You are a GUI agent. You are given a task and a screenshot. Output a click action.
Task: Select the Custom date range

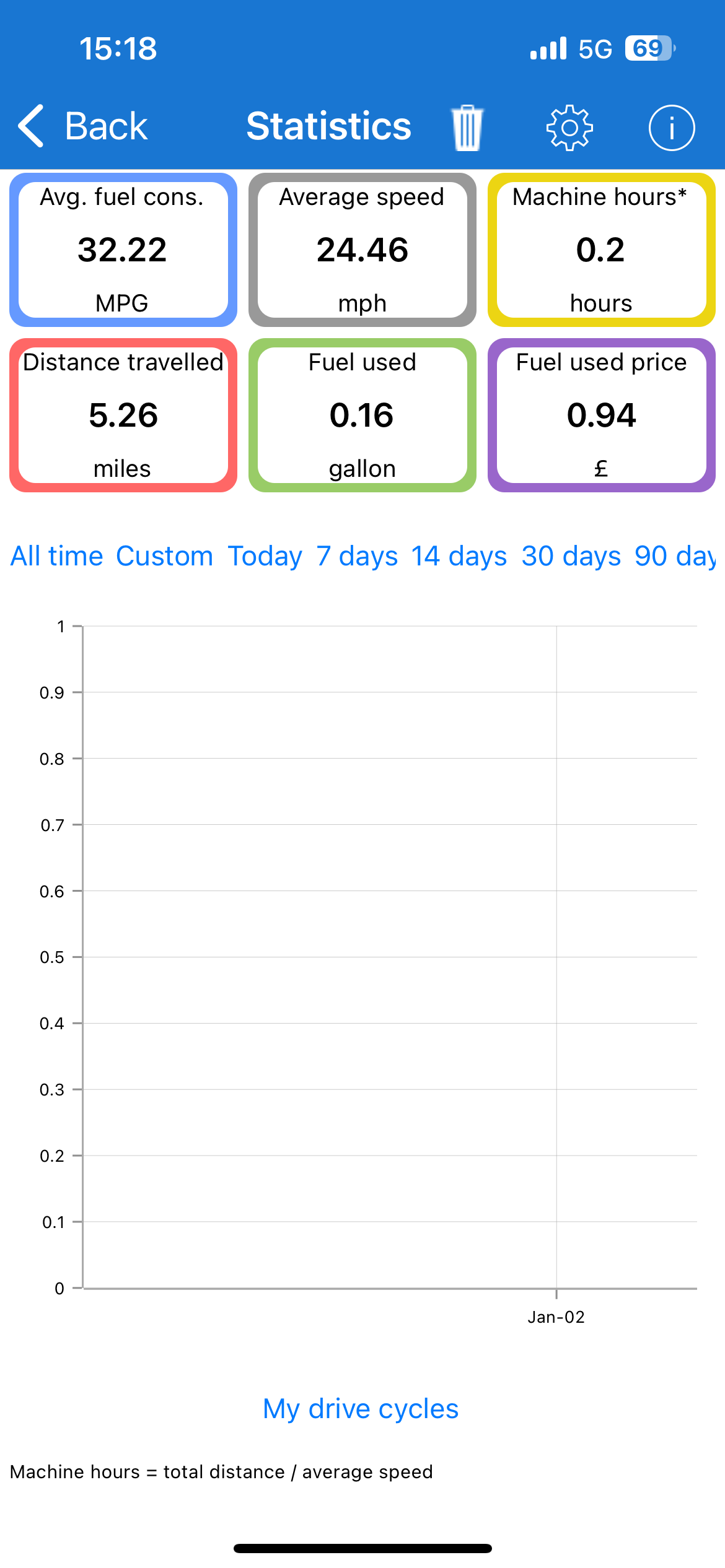point(165,556)
